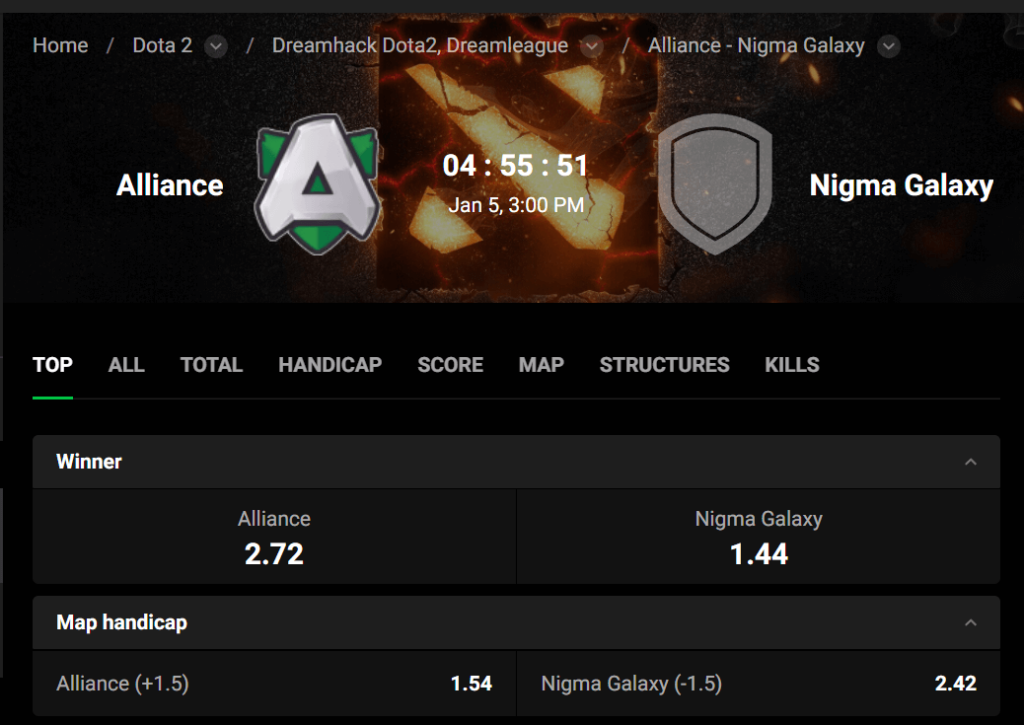
Task: Open the HANDICAP tab
Action: [330, 365]
